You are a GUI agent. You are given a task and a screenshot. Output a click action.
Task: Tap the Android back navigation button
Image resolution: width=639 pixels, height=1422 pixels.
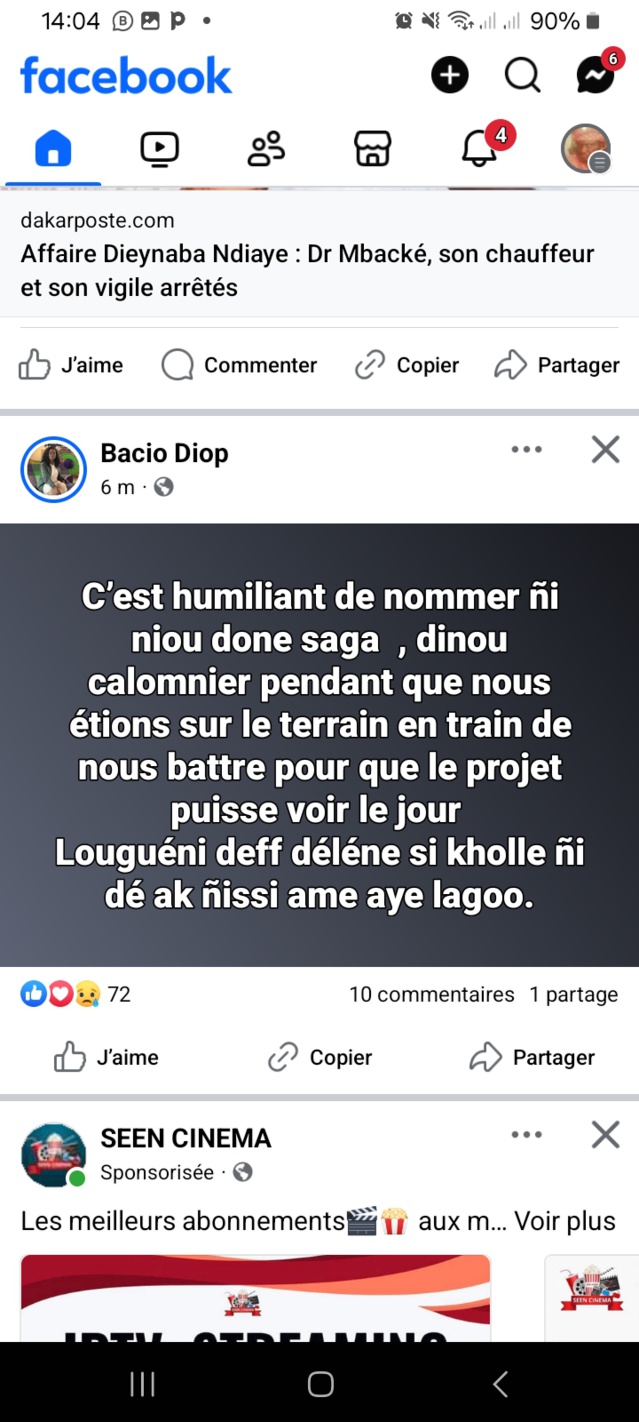[x=499, y=1384]
